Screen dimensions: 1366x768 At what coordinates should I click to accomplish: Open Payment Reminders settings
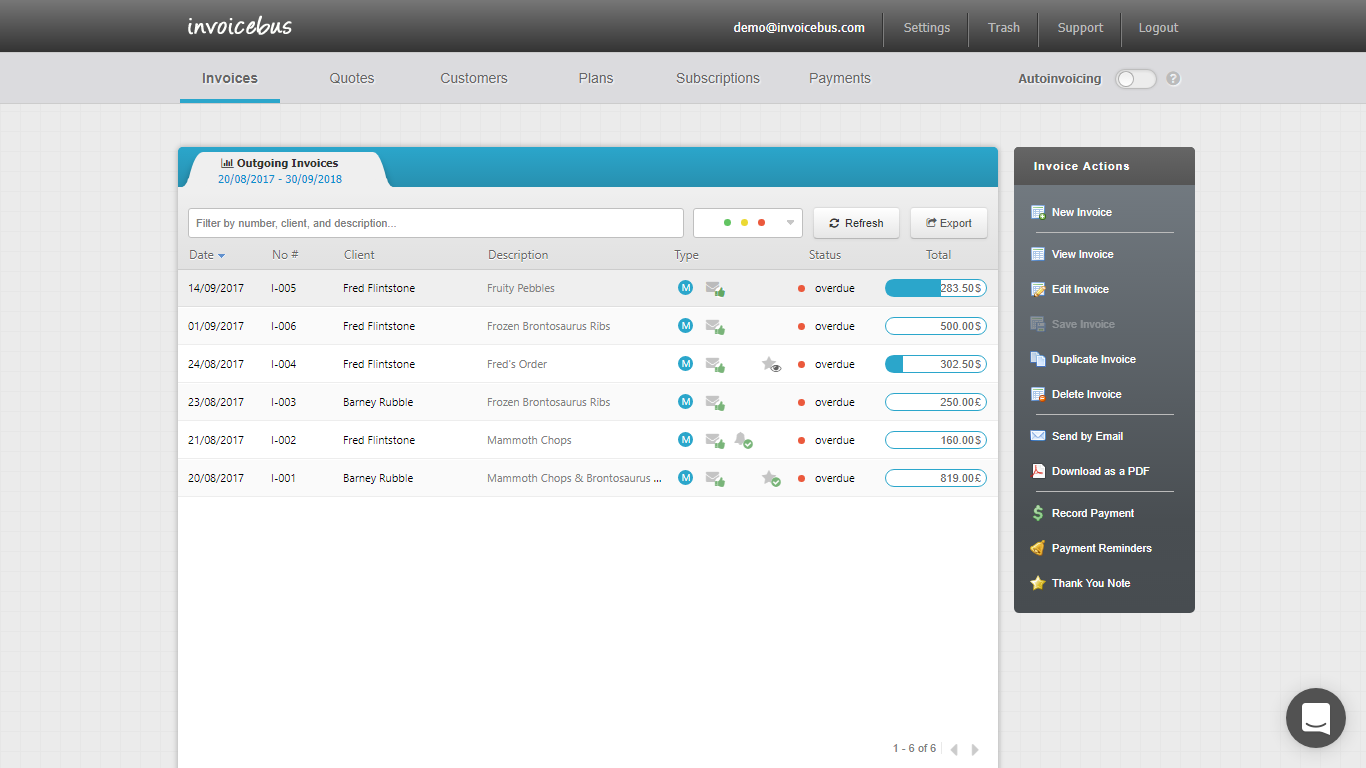coord(1102,548)
